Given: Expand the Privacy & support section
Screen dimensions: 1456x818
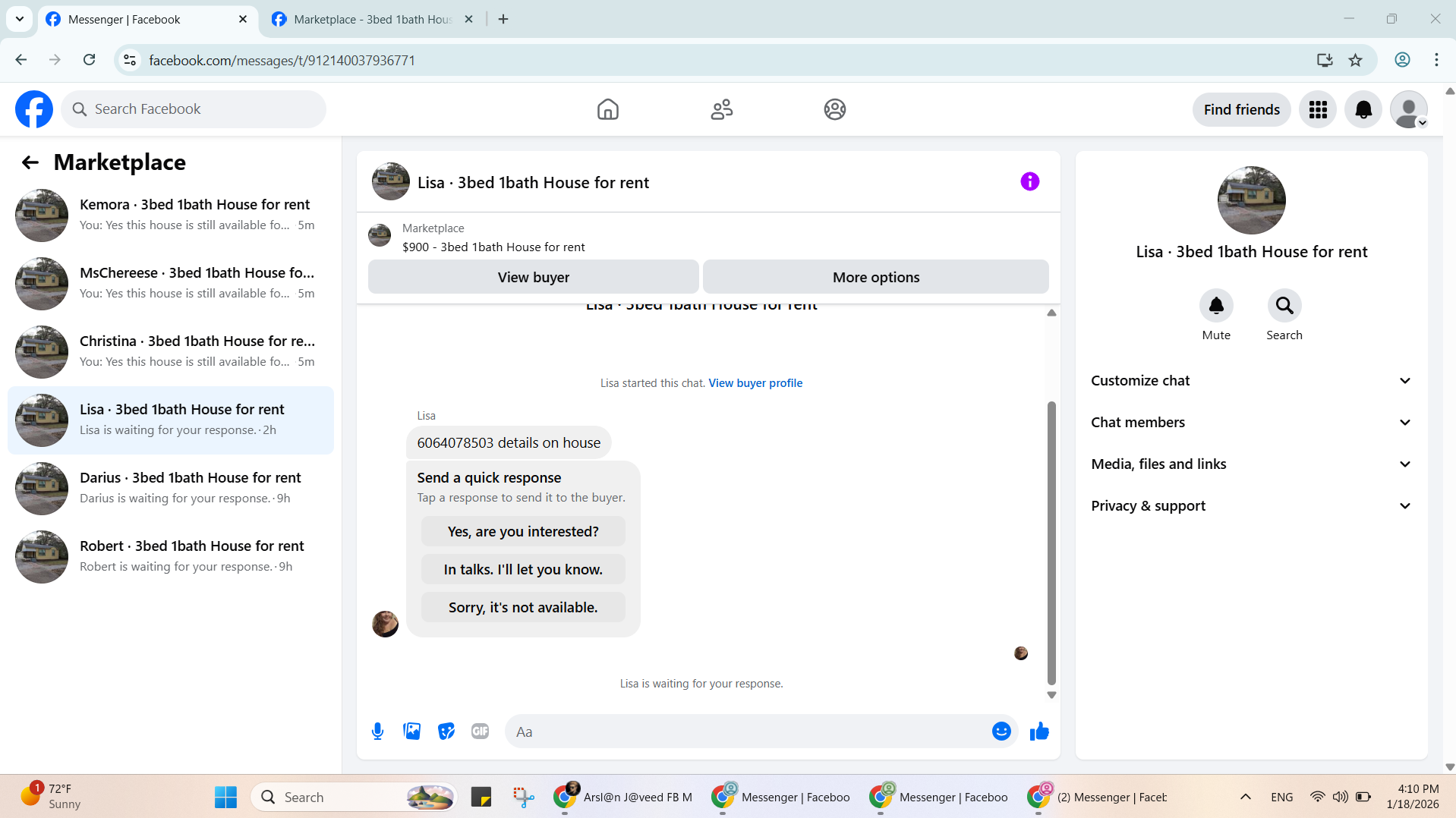Looking at the screenshot, I should point(1251,506).
